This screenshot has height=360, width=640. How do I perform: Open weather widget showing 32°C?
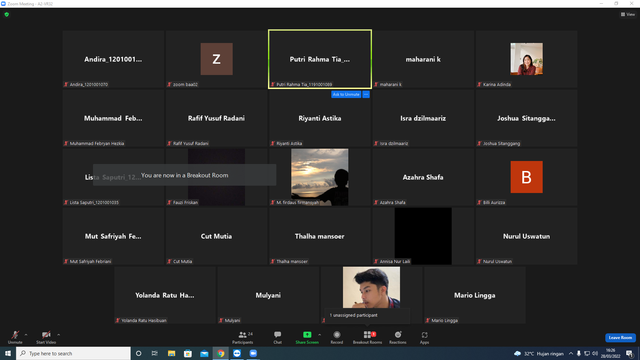point(539,353)
